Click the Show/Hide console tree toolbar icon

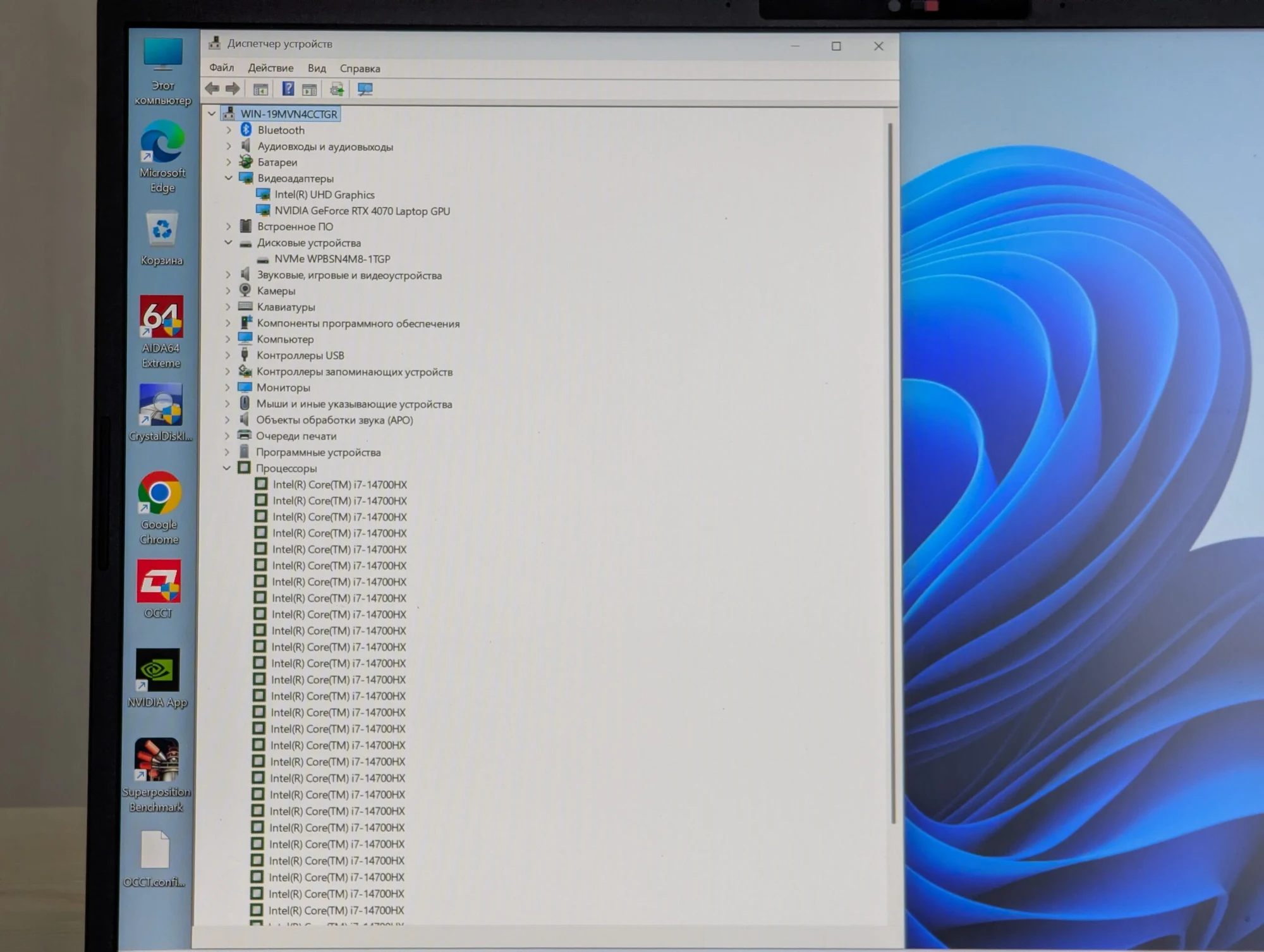tap(260, 89)
